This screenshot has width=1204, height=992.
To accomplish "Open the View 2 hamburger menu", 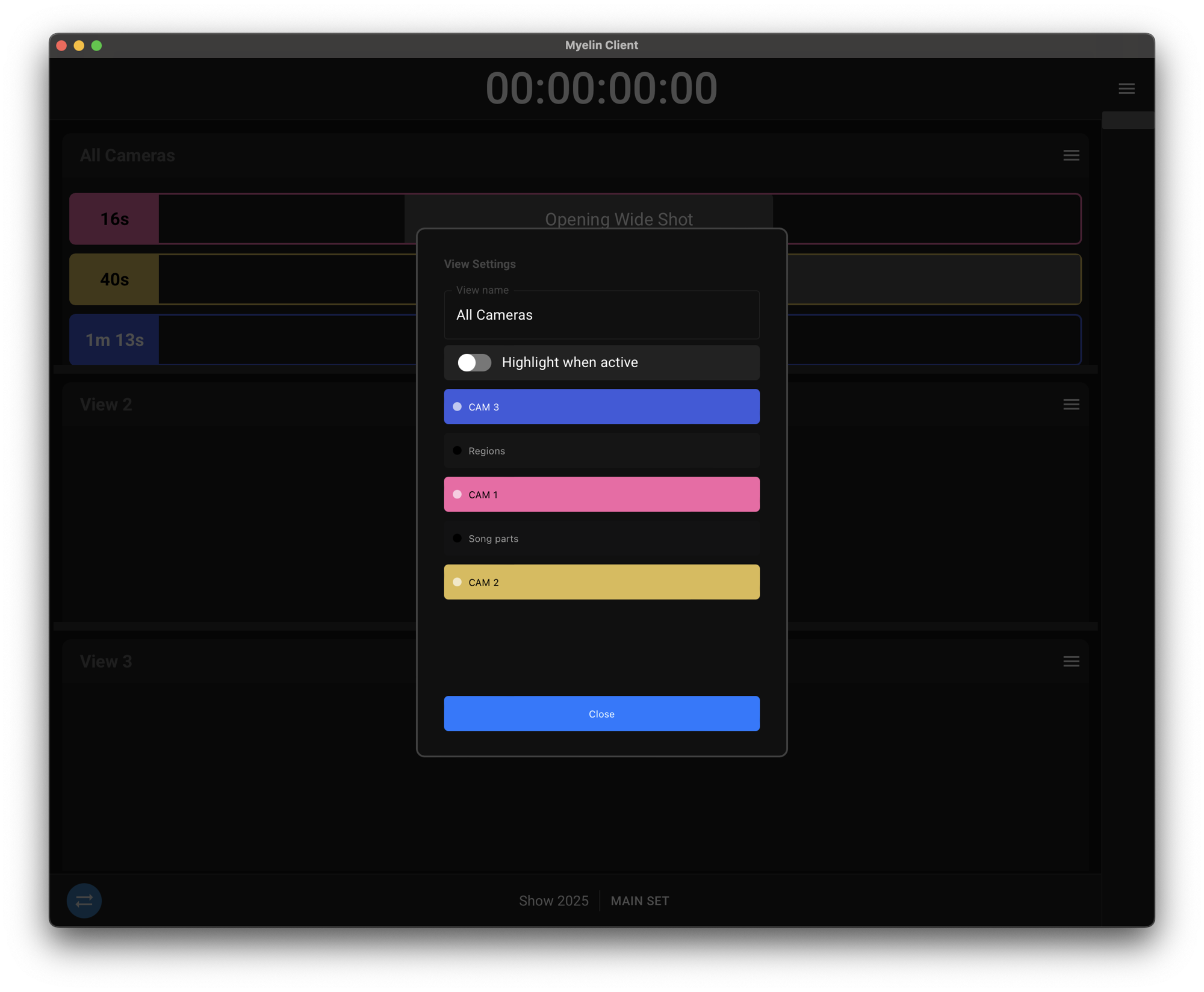I will [x=1071, y=405].
